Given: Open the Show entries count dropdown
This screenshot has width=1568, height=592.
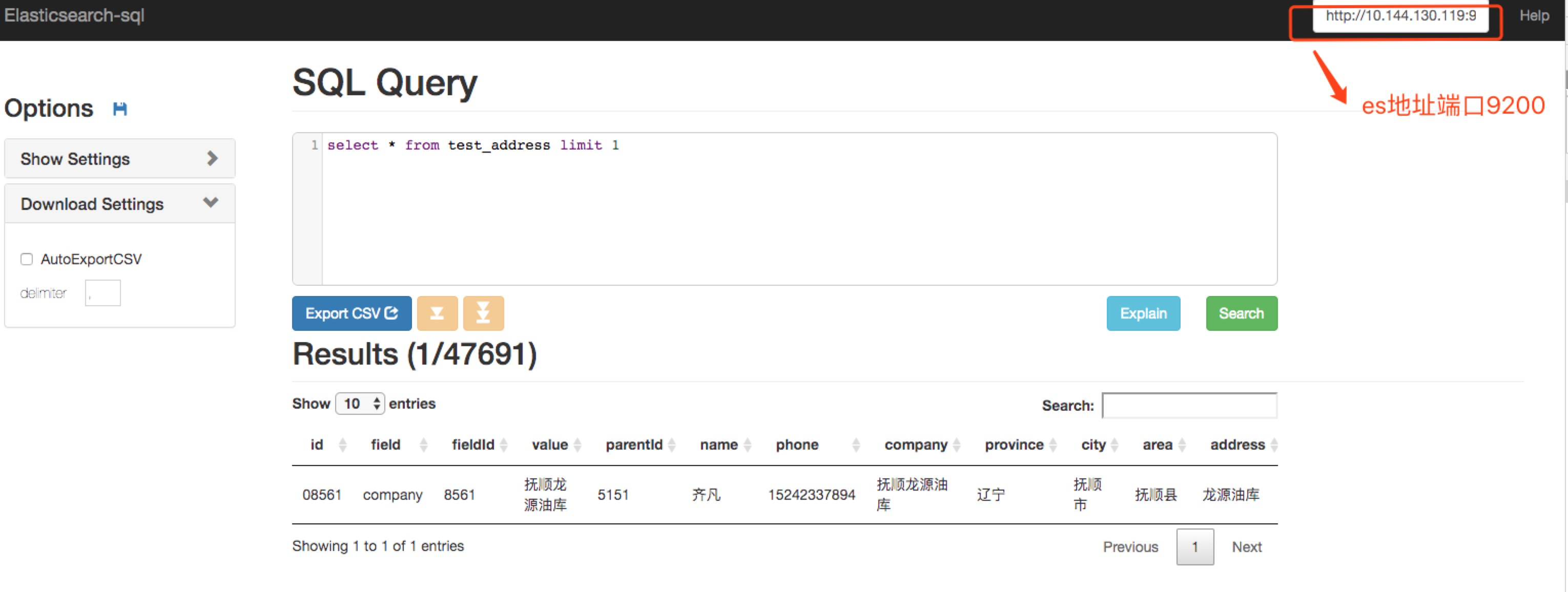Looking at the screenshot, I should (360, 404).
